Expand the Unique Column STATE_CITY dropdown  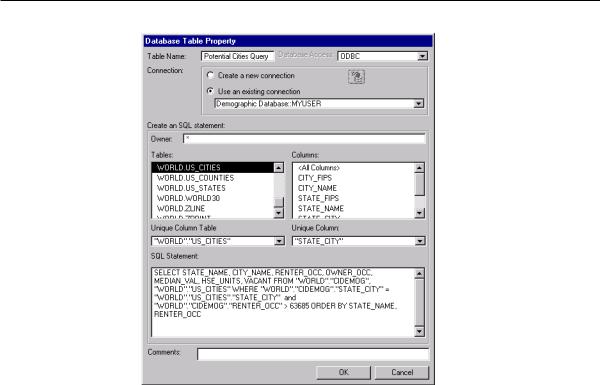point(420,241)
